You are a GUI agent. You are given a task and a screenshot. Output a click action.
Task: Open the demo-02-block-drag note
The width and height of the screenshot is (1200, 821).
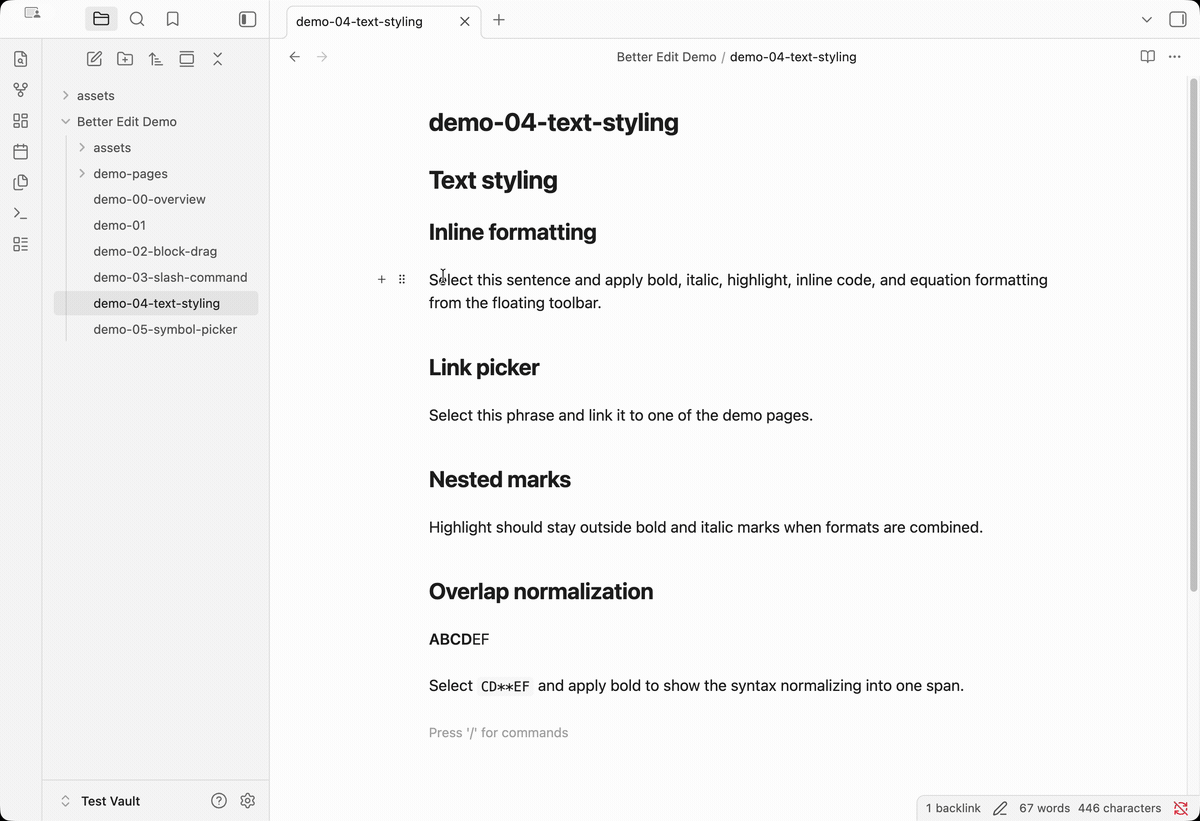pyautogui.click(x=155, y=251)
